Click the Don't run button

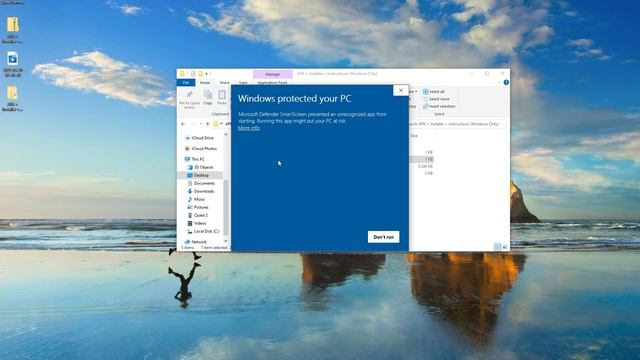tap(383, 237)
